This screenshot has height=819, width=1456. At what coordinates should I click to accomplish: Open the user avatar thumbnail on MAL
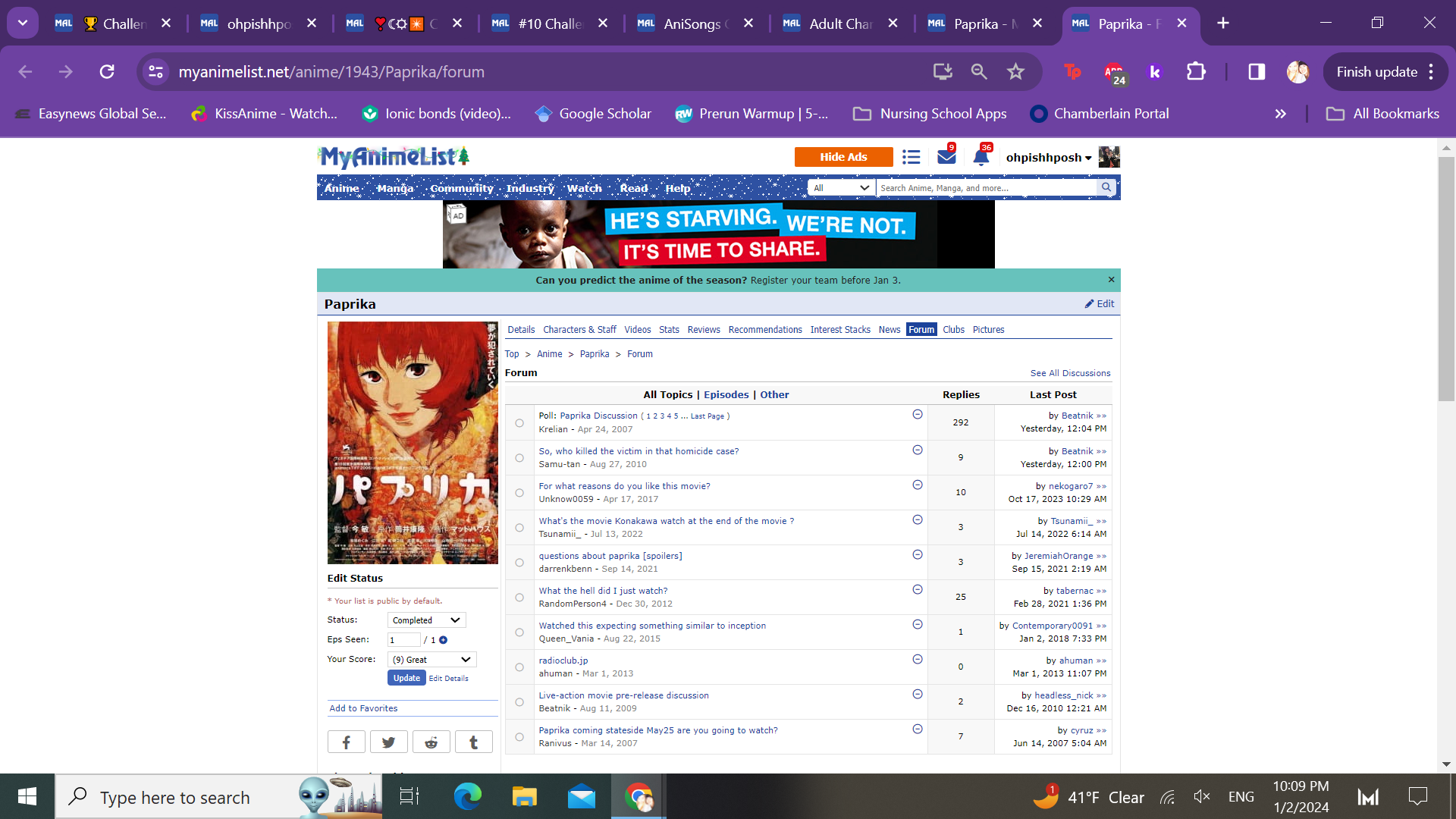pos(1109,157)
